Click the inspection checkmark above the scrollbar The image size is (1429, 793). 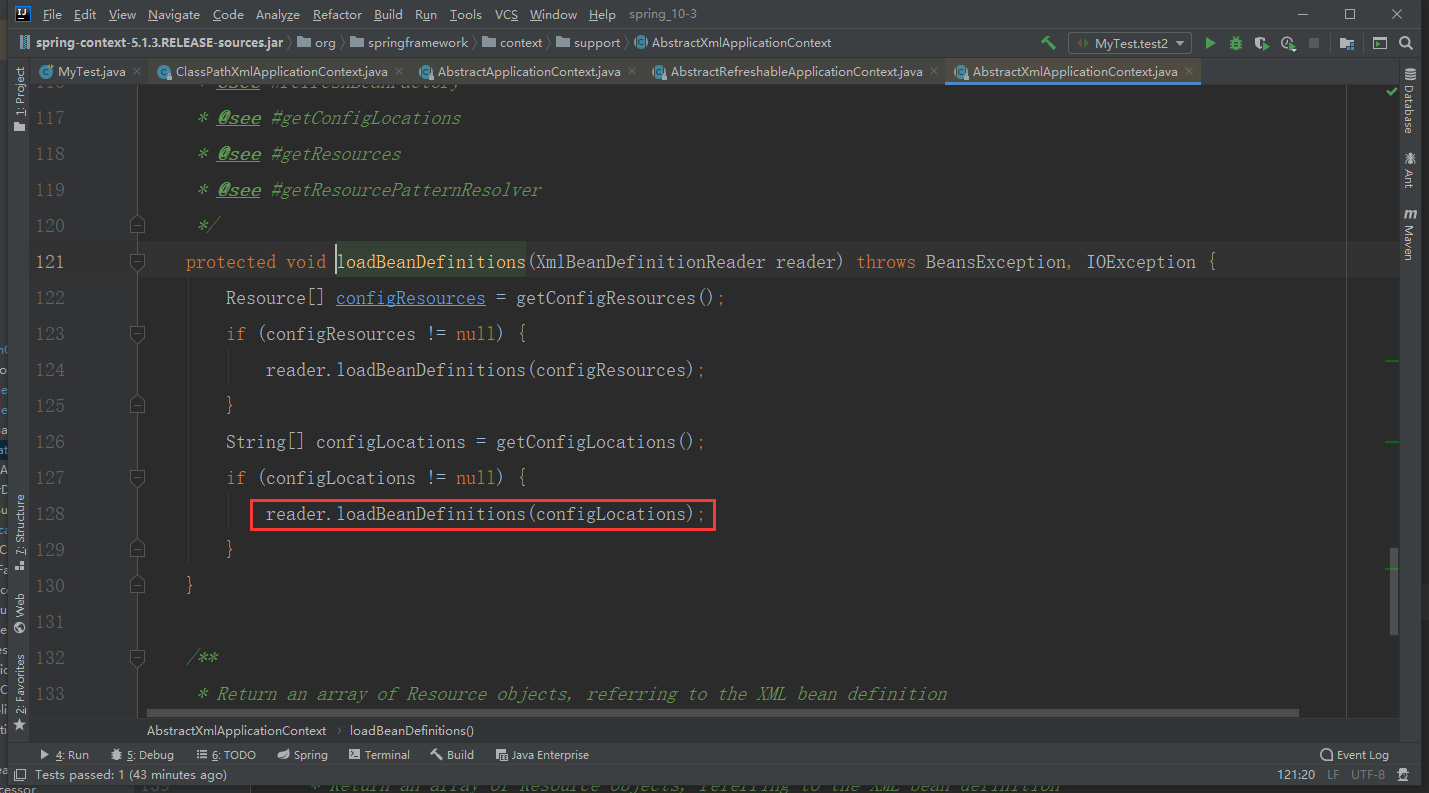click(1392, 92)
